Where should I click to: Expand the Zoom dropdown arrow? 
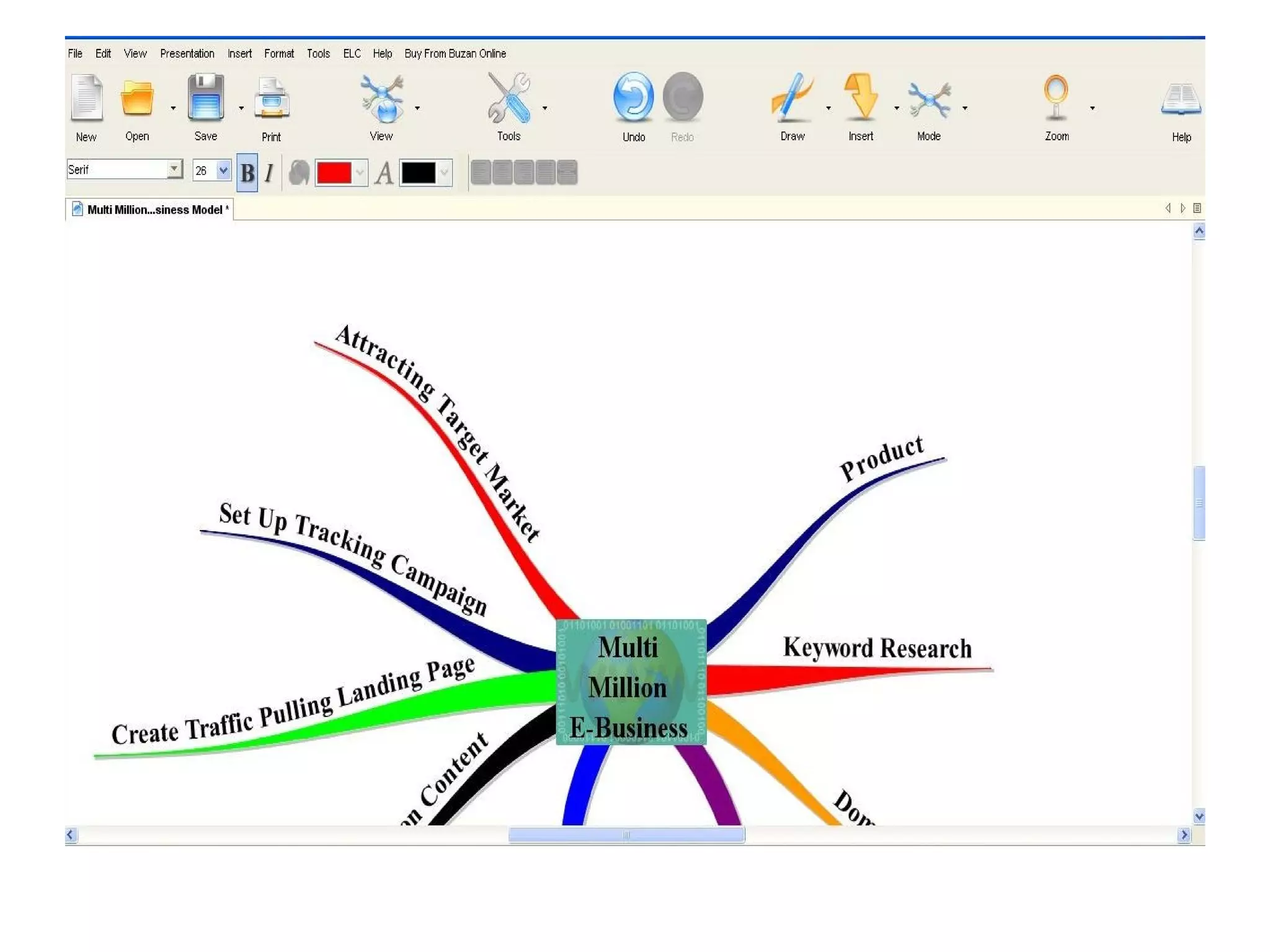pos(1092,108)
